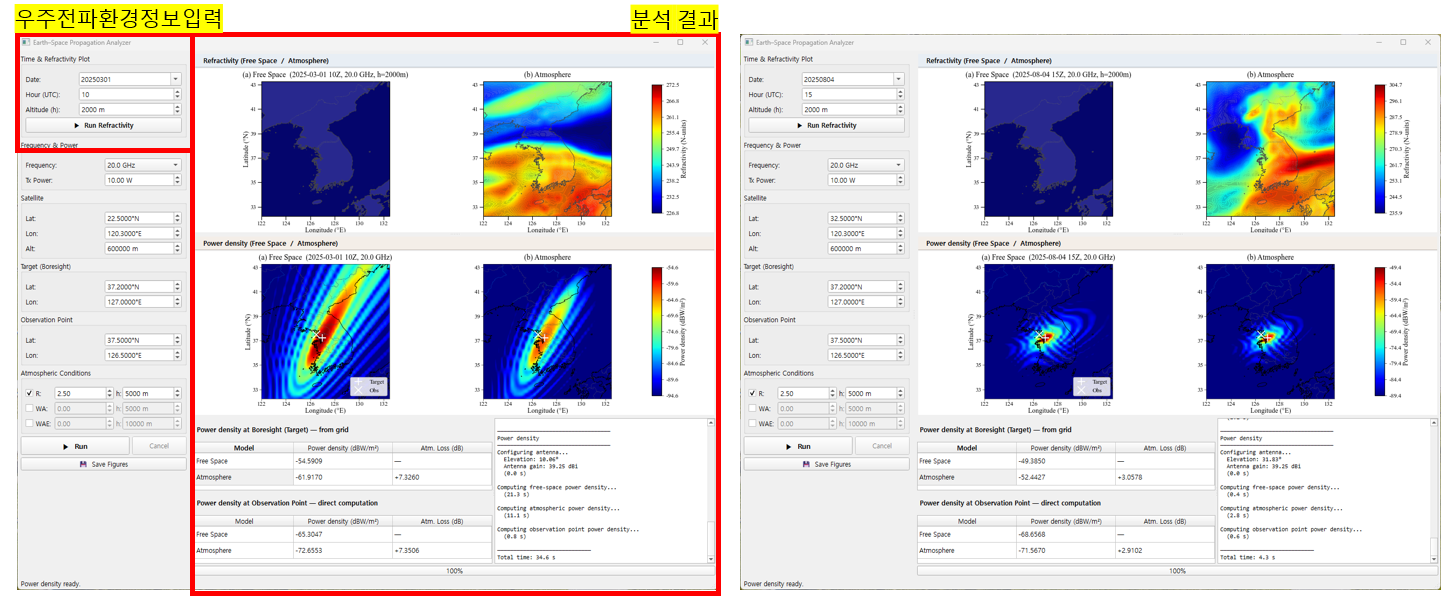Expand the Frequency combo box in the 20250301 window
The width and height of the screenshot is (1441, 596).
[x=144, y=165]
